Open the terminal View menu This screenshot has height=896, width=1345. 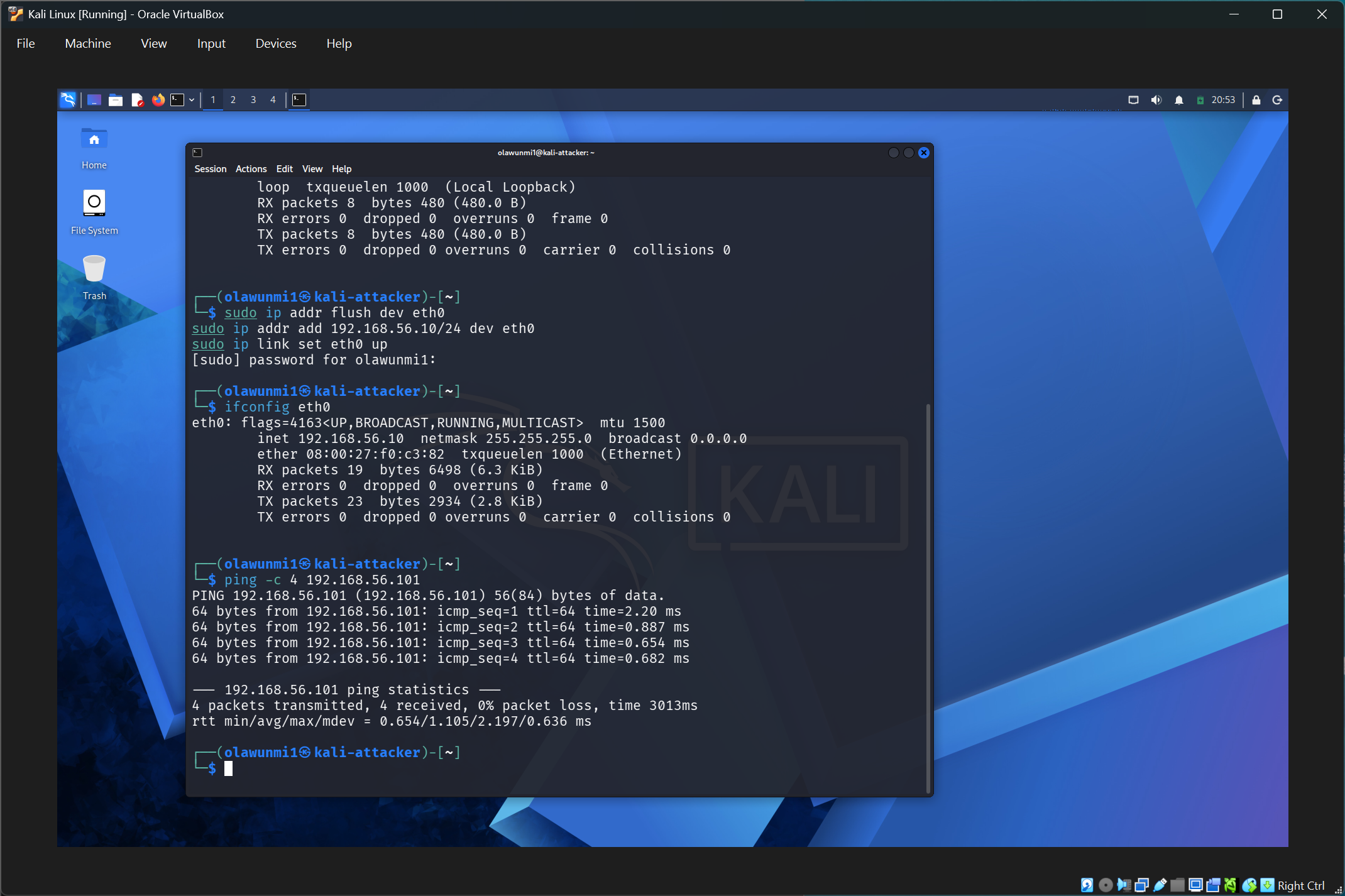312,169
